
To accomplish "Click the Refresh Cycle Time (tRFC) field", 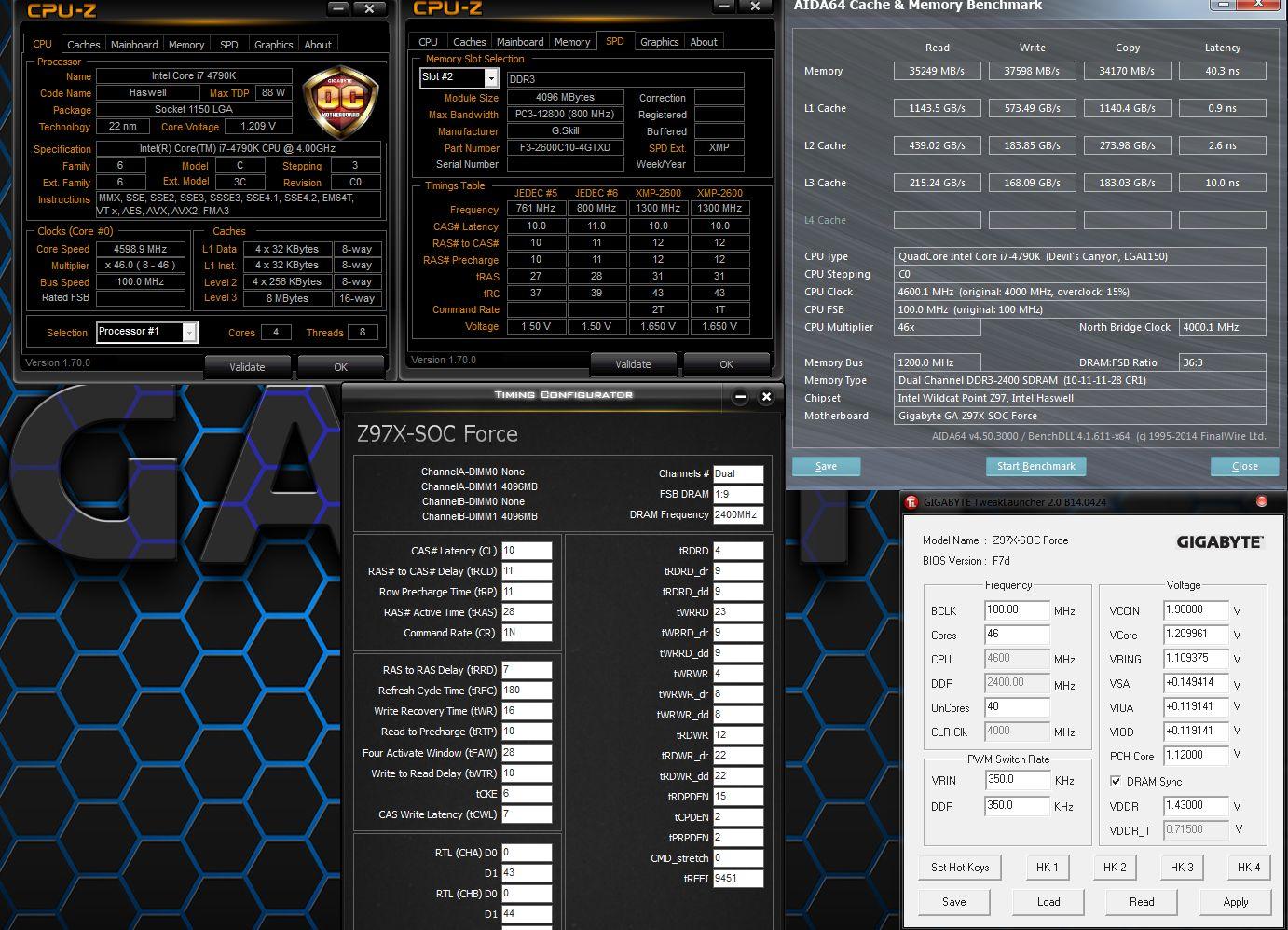I will [527, 691].
